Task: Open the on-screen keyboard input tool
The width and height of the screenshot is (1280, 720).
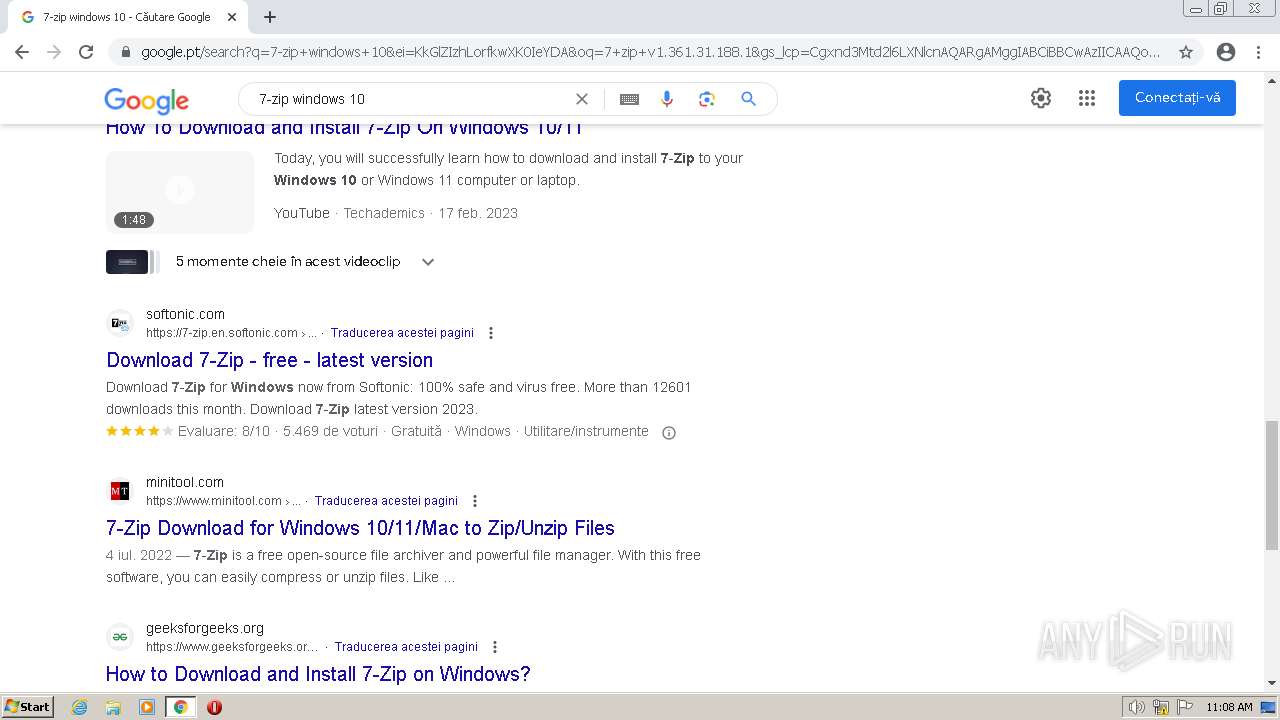Action: coord(629,99)
